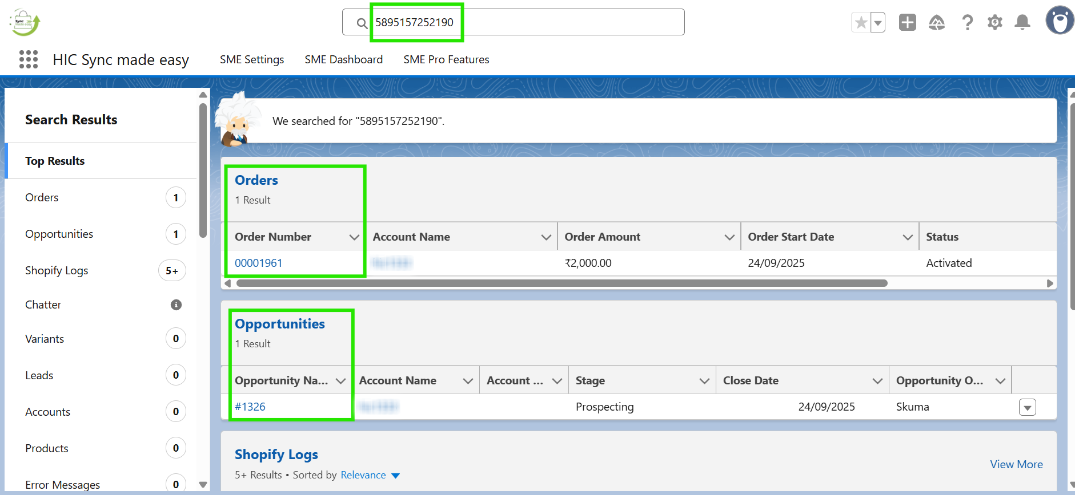Click View More for Shopify Logs
Screen dimensions: 1075x495
click(x=1016, y=464)
